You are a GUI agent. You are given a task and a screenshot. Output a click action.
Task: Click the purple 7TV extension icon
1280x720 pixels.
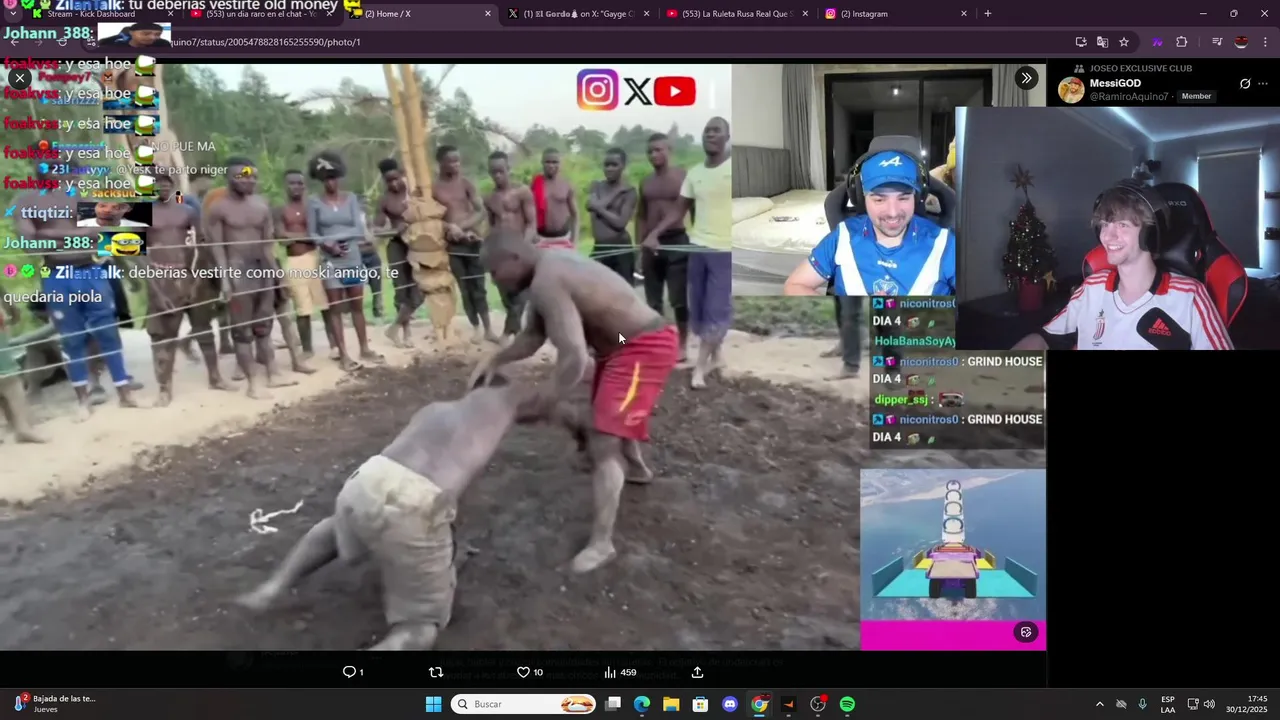1157,42
